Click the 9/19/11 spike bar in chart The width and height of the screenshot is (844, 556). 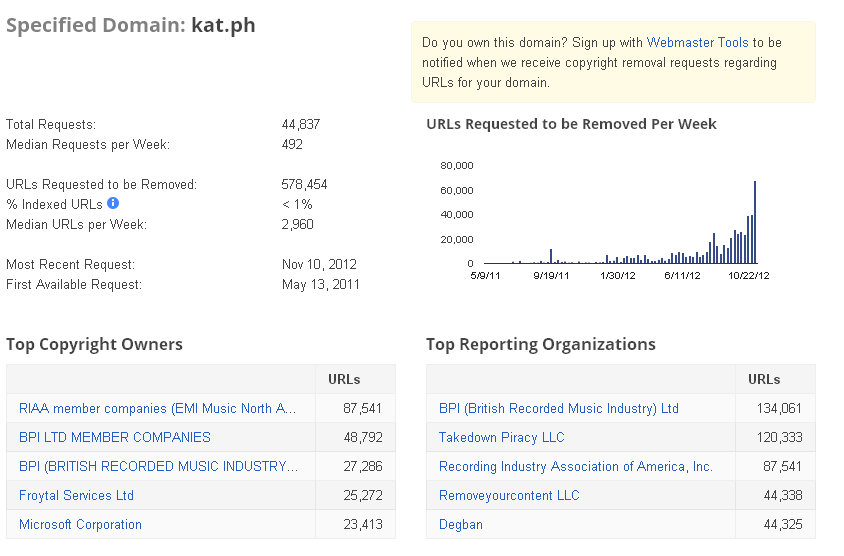[x=551, y=256]
